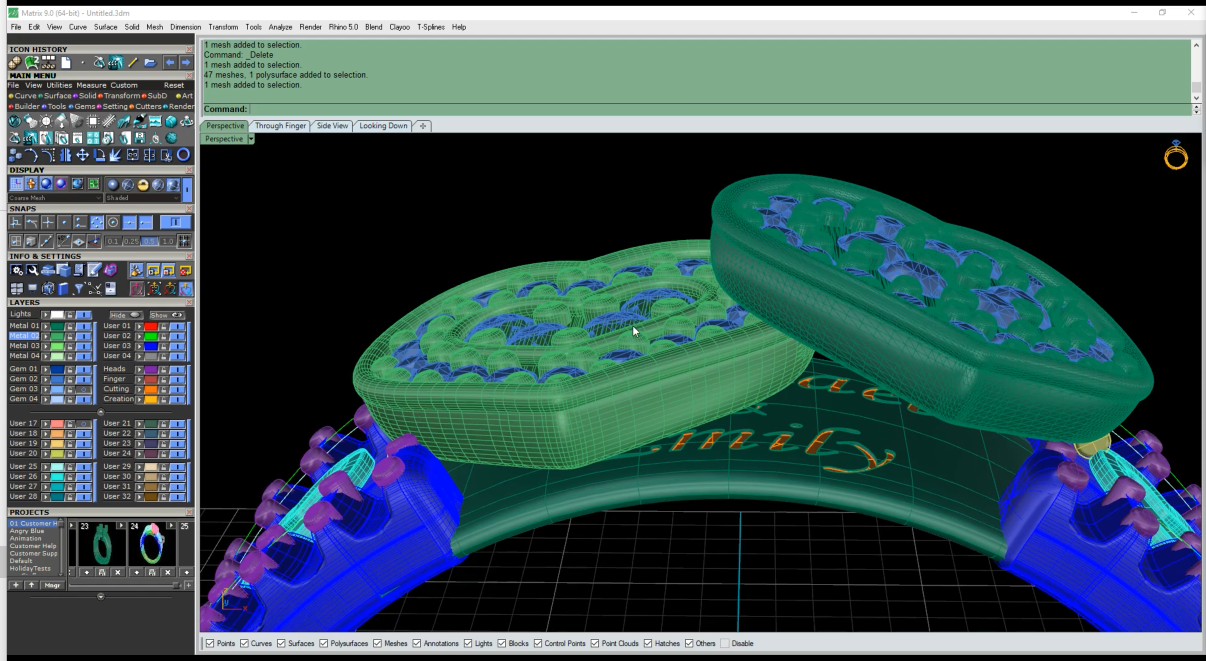Open the Cutters category in Main Menu
The width and height of the screenshot is (1206, 661).
pos(145,106)
